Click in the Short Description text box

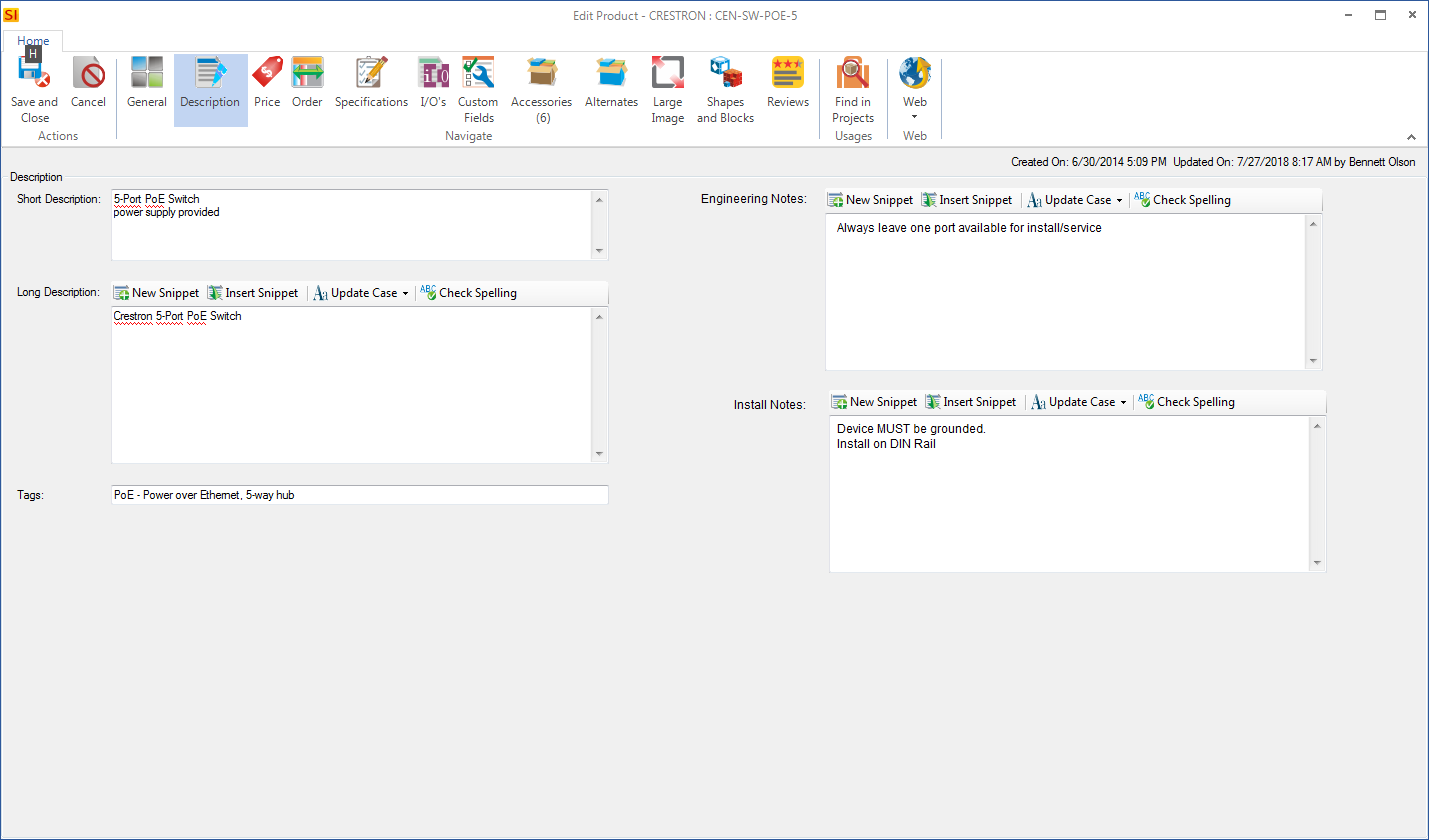coord(351,225)
